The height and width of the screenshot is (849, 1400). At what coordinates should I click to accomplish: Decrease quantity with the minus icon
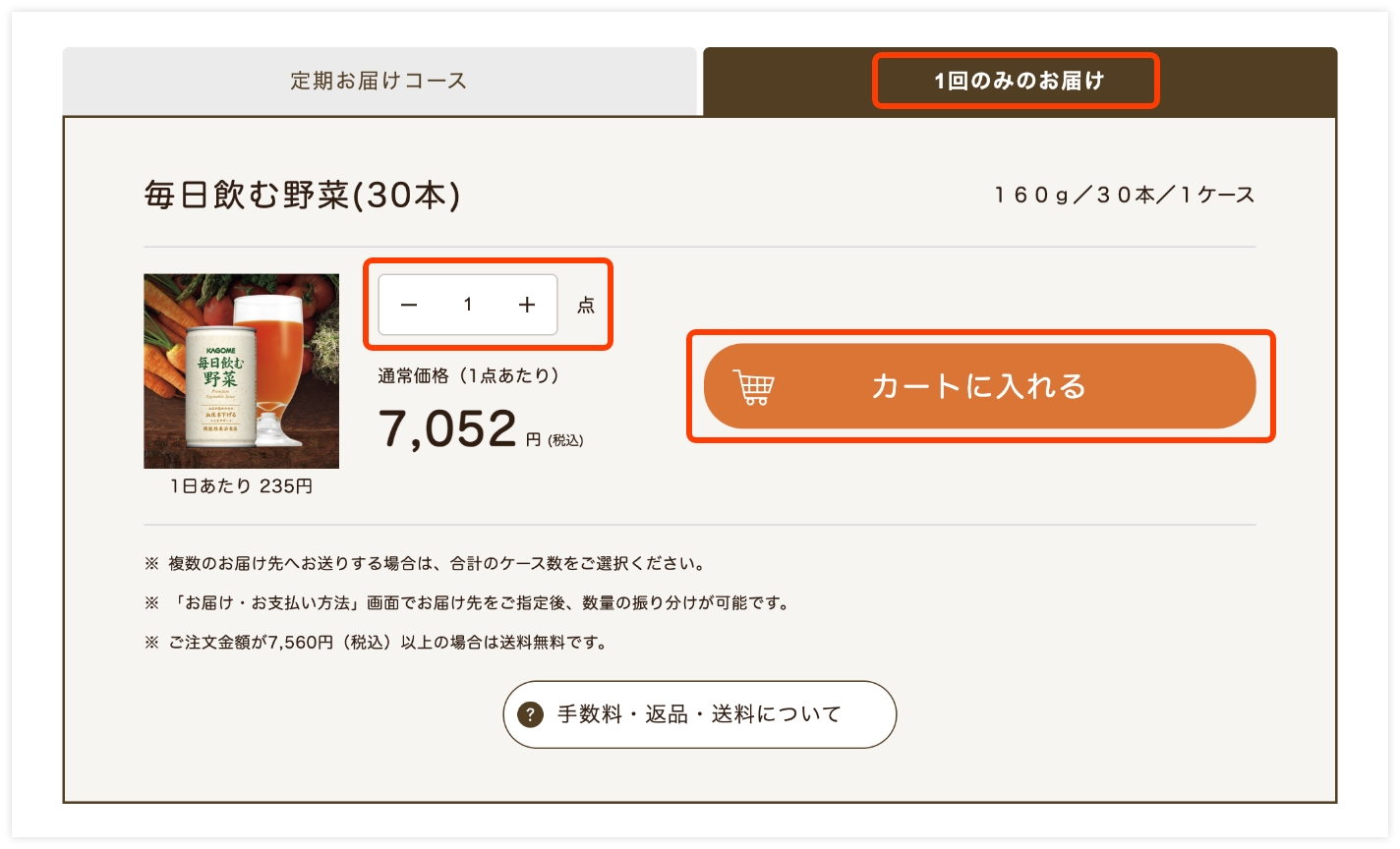pos(409,305)
